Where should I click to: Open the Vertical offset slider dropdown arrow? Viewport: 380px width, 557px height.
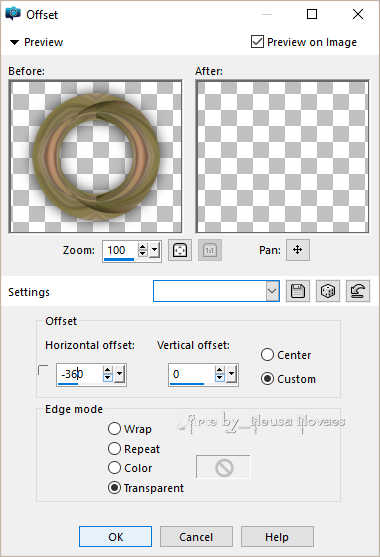click(x=232, y=374)
